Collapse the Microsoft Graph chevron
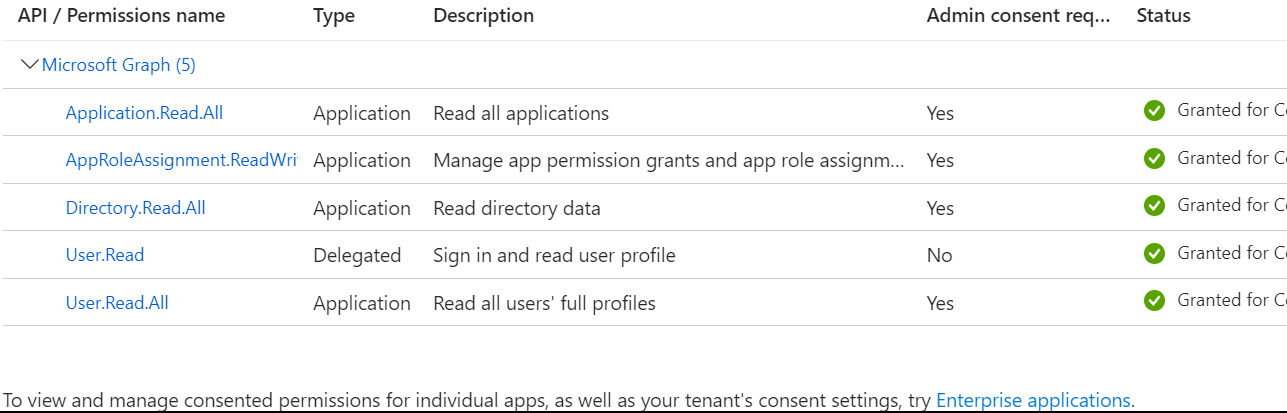 click(x=30, y=65)
